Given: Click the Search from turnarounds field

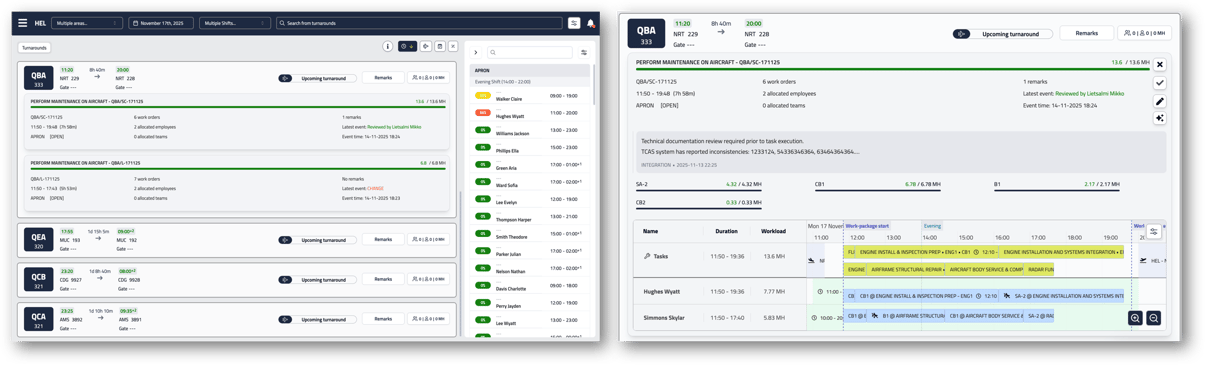Looking at the screenshot, I should click(420, 23).
